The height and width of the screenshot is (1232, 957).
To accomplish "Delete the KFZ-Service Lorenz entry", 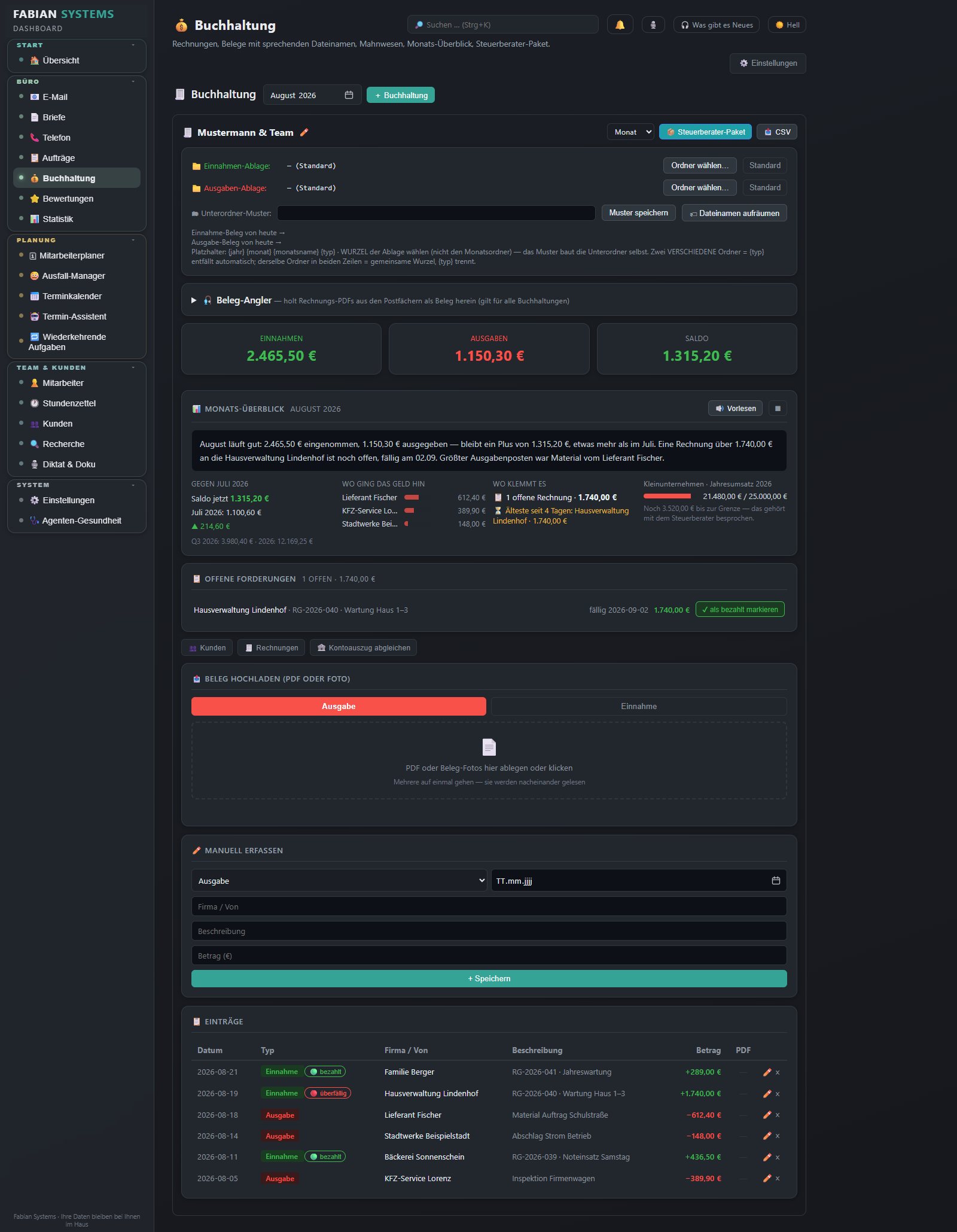I will [x=778, y=1179].
